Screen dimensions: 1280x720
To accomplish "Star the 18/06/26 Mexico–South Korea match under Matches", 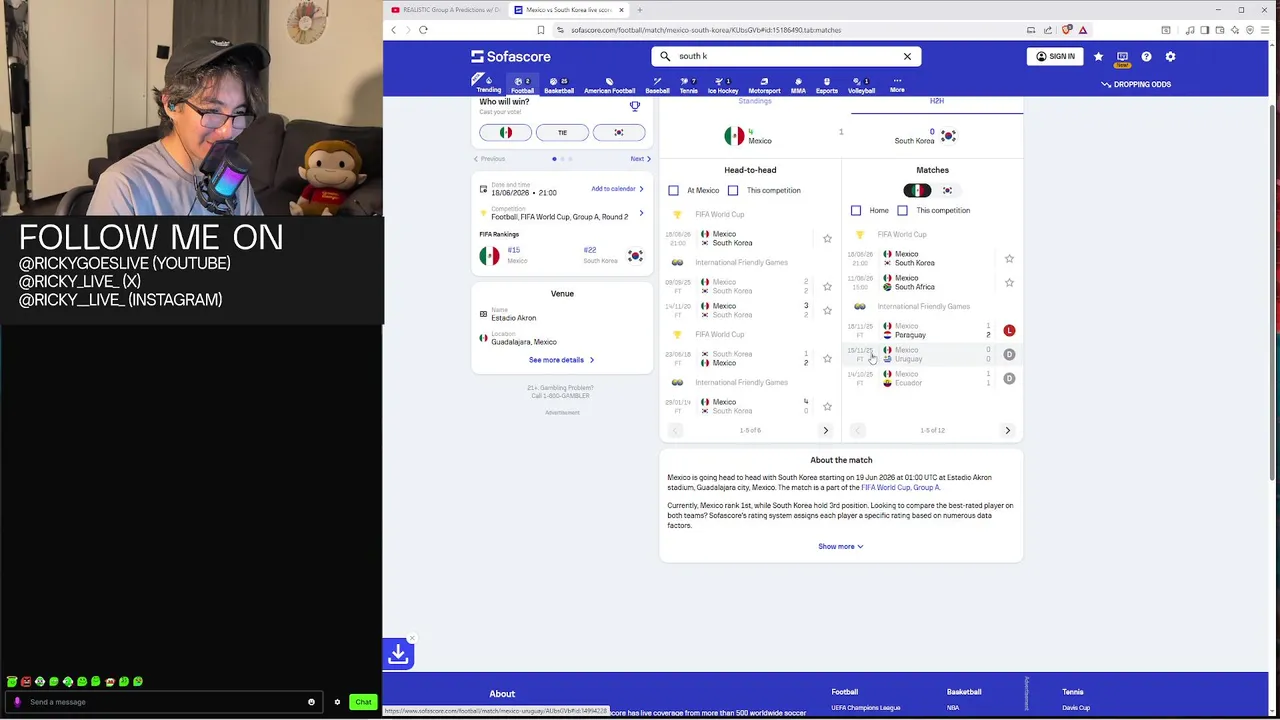I will (x=1009, y=259).
